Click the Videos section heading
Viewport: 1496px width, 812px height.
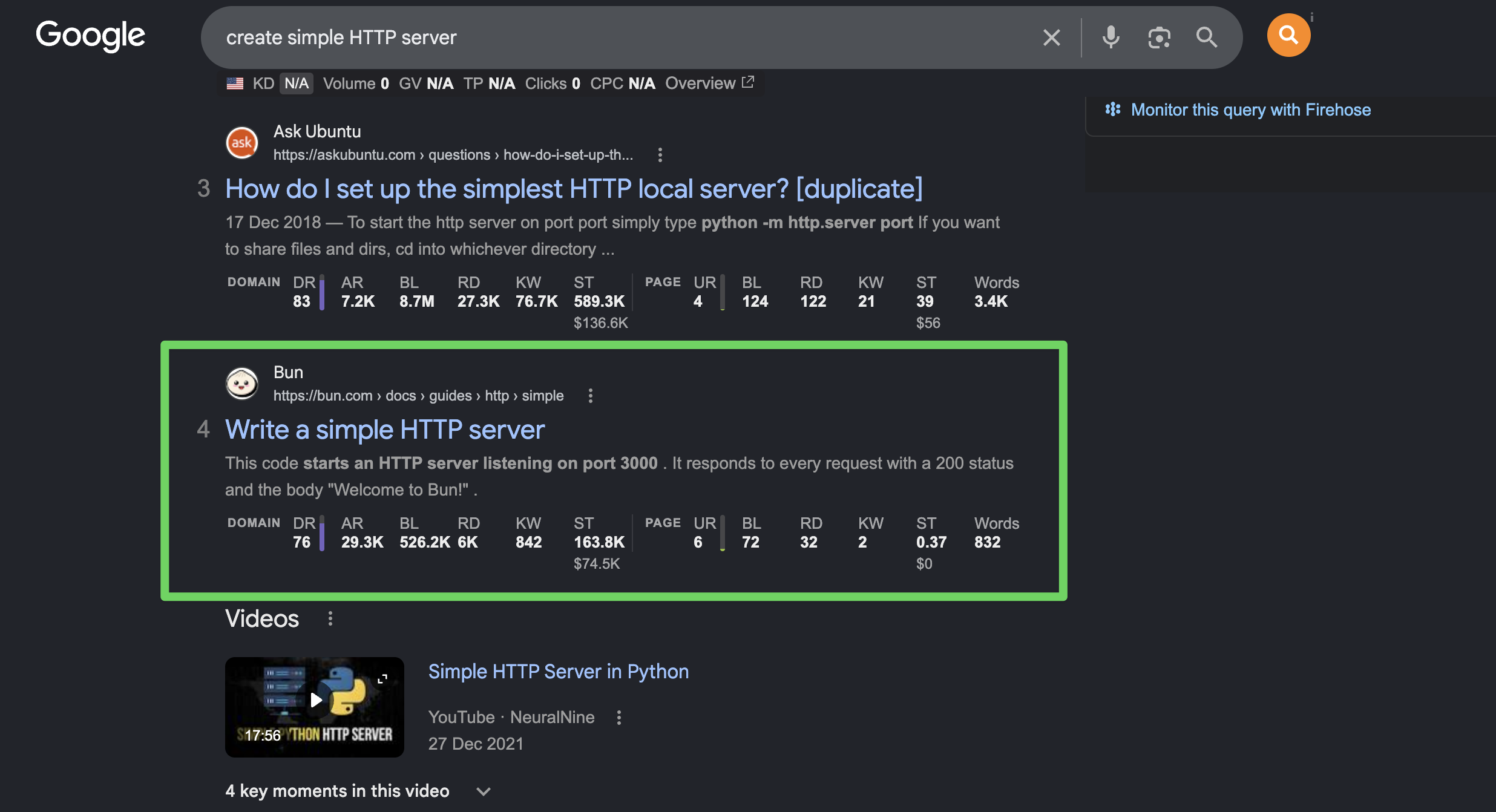(x=262, y=618)
